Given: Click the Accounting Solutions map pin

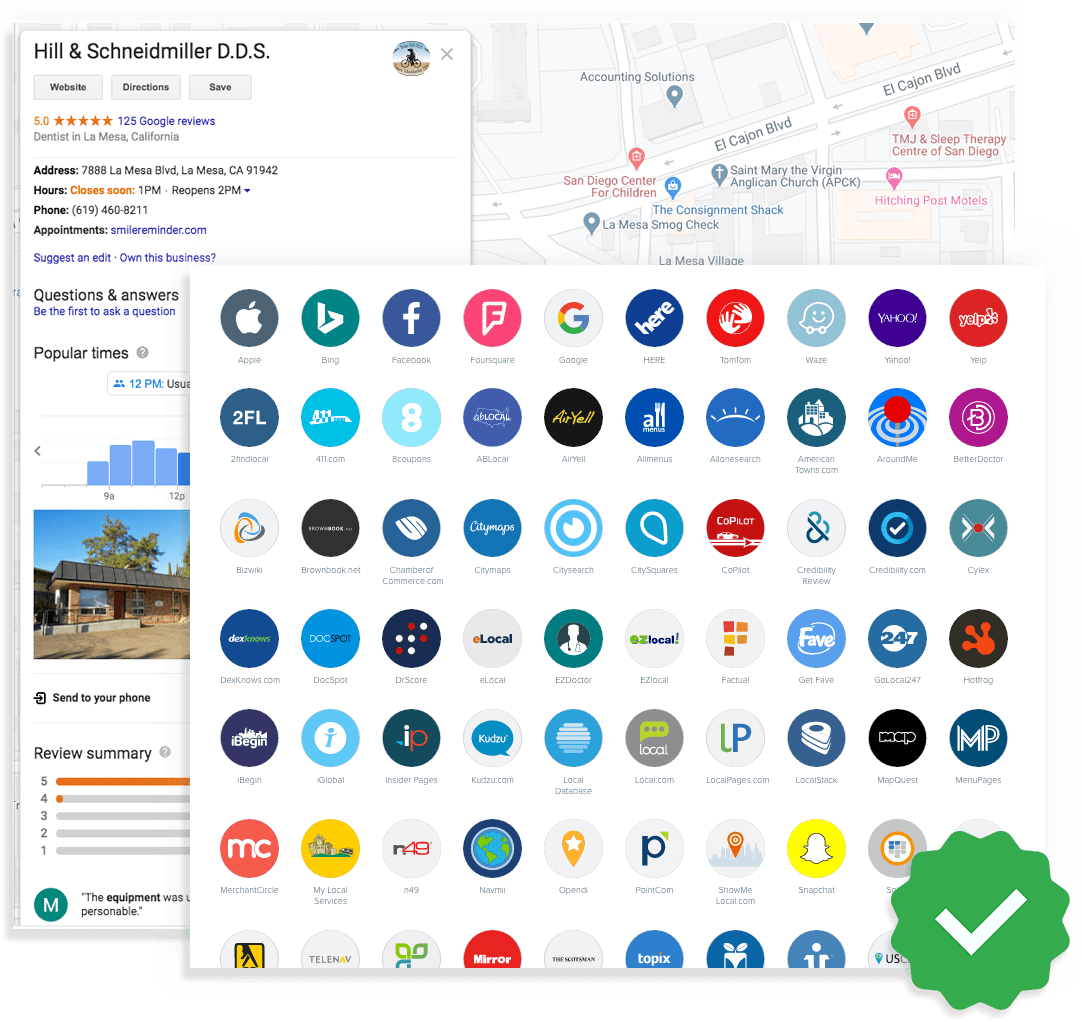Looking at the screenshot, I should [675, 96].
